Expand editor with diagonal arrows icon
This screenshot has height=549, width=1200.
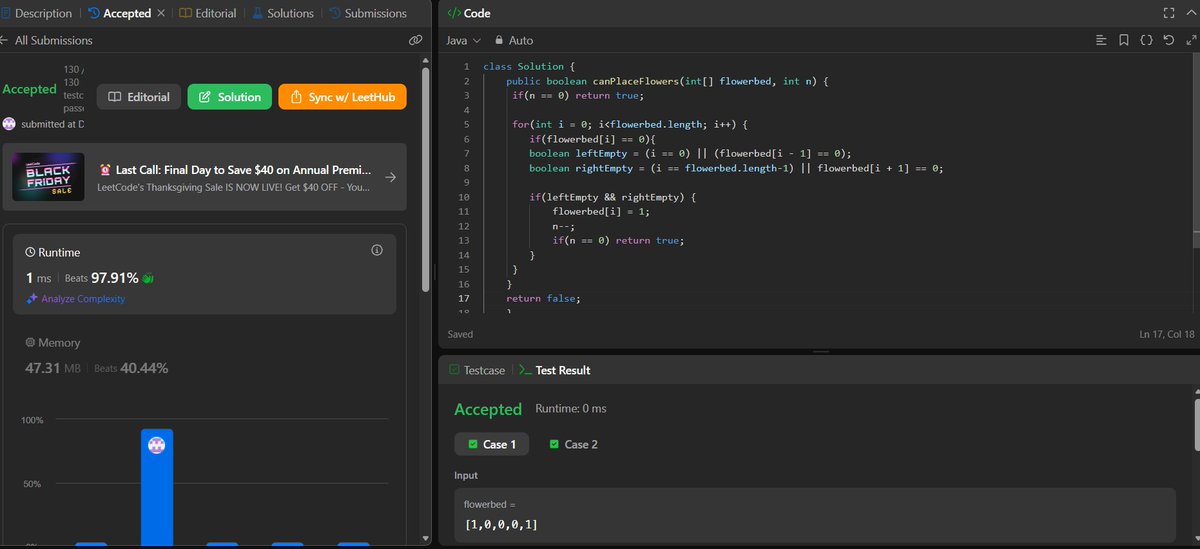(x=1190, y=40)
